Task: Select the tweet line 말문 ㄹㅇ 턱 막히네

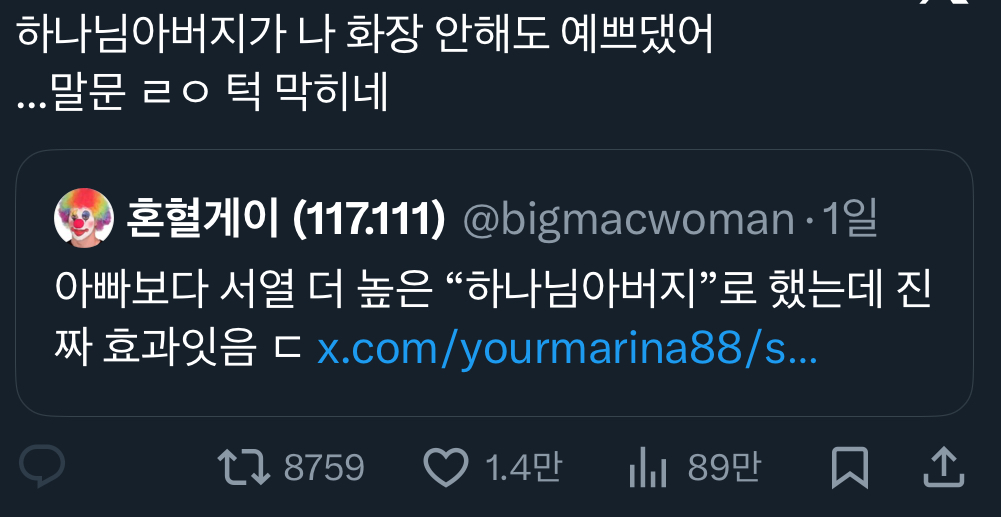Action: (x=202, y=93)
